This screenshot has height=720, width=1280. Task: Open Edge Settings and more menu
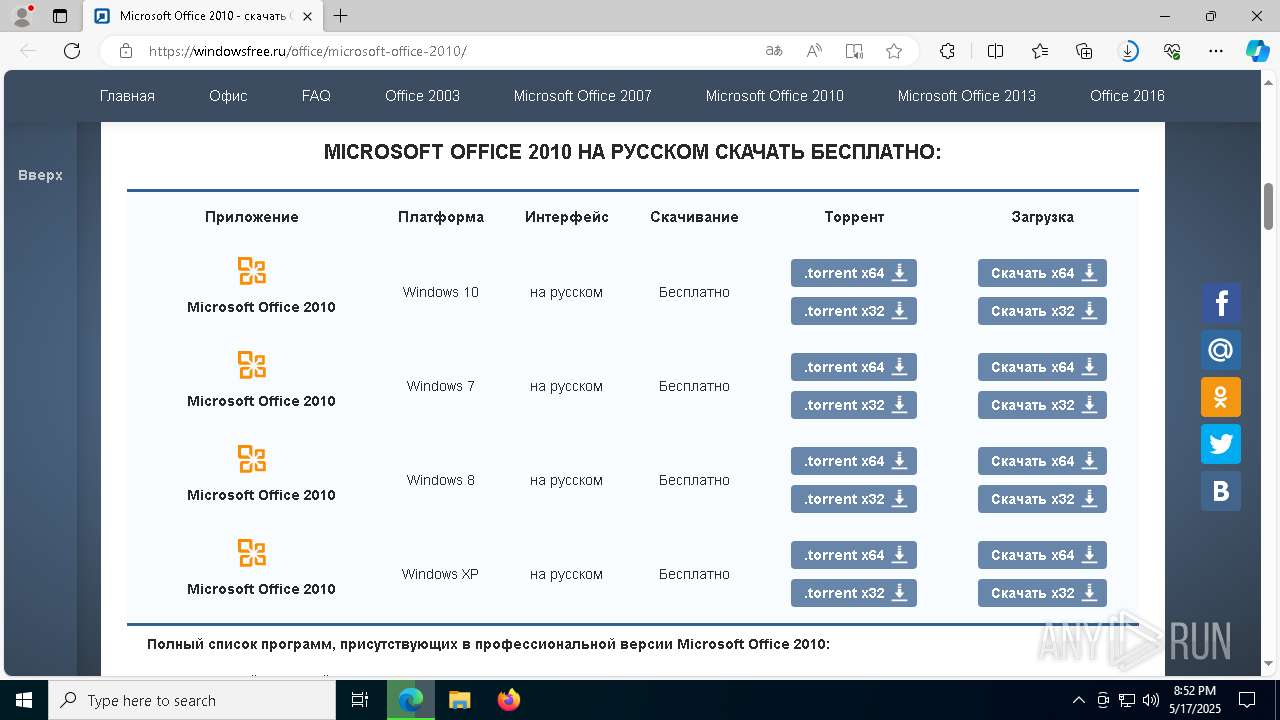pyautogui.click(x=1216, y=51)
